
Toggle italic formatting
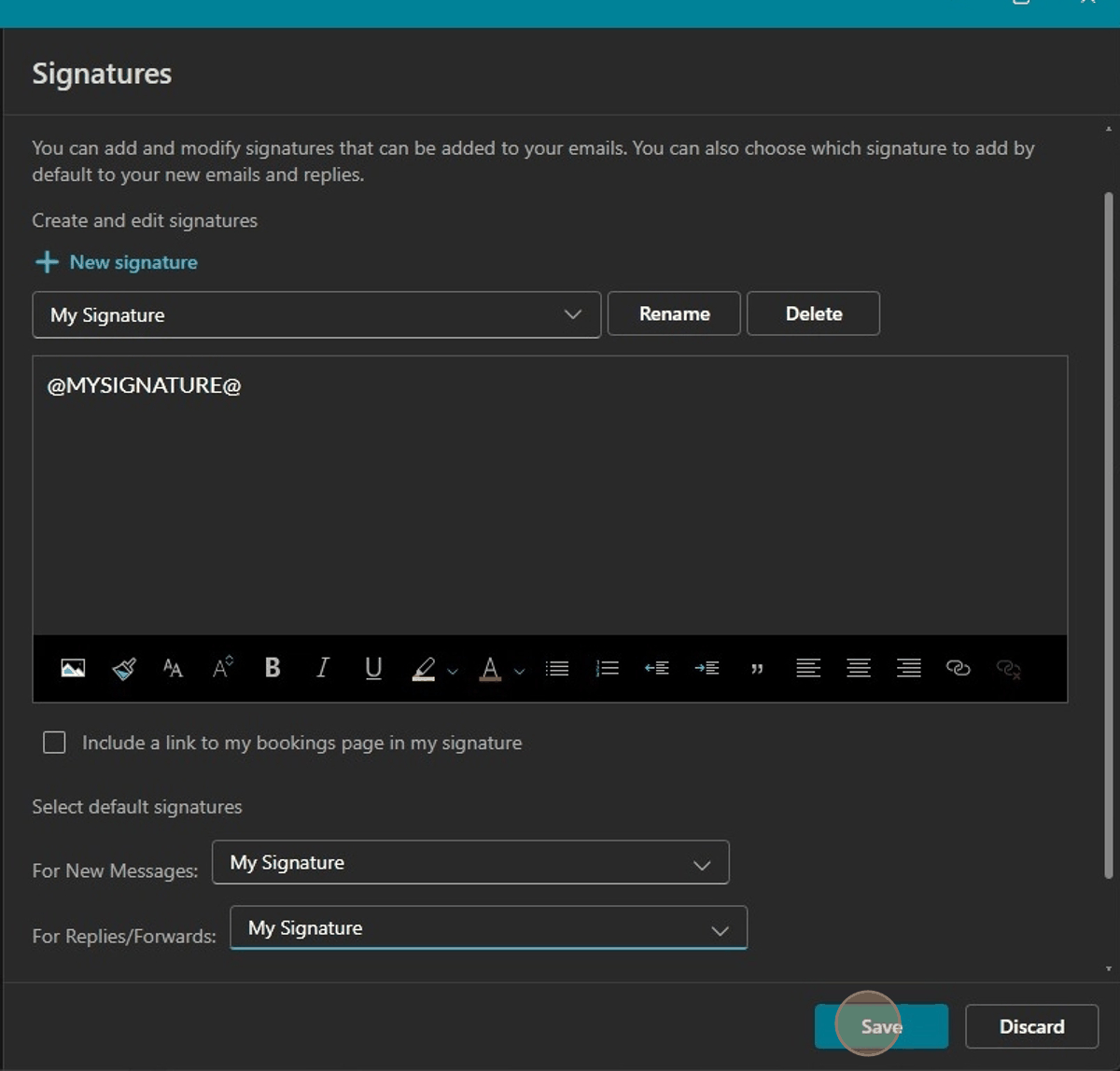pos(323,668)
